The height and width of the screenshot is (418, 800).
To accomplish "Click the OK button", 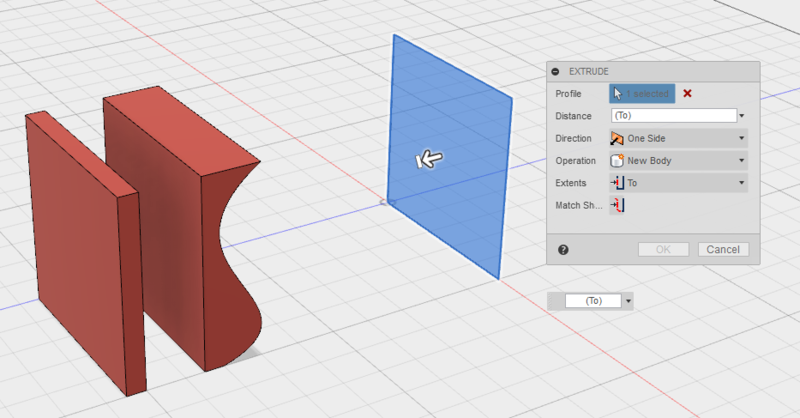I will [x=663, y=250].
